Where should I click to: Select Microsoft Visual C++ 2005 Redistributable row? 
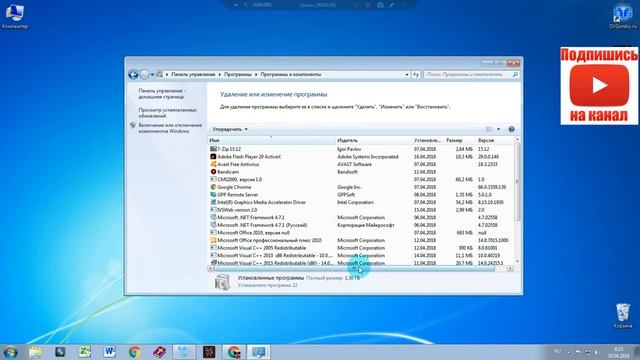[x=361, y=248]
